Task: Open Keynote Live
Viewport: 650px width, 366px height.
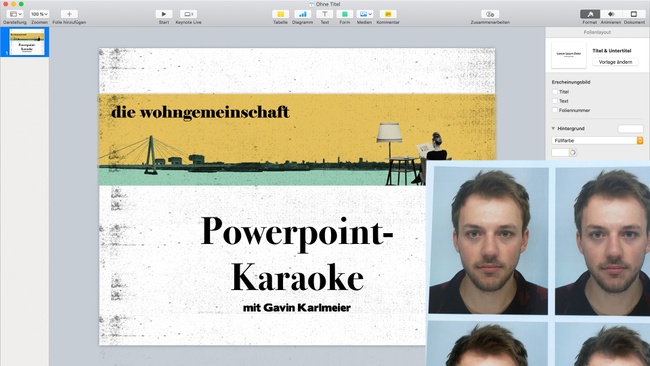Action: pyautogui.click(x=188, y=14)
